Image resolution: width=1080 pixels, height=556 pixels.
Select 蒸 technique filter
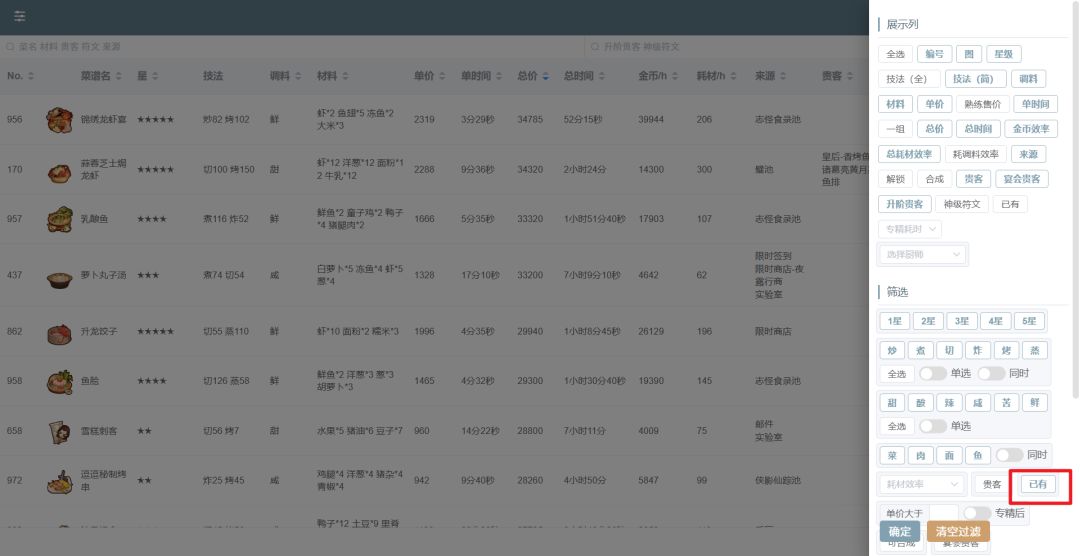pyautogui.click(x=1035, y=350)
